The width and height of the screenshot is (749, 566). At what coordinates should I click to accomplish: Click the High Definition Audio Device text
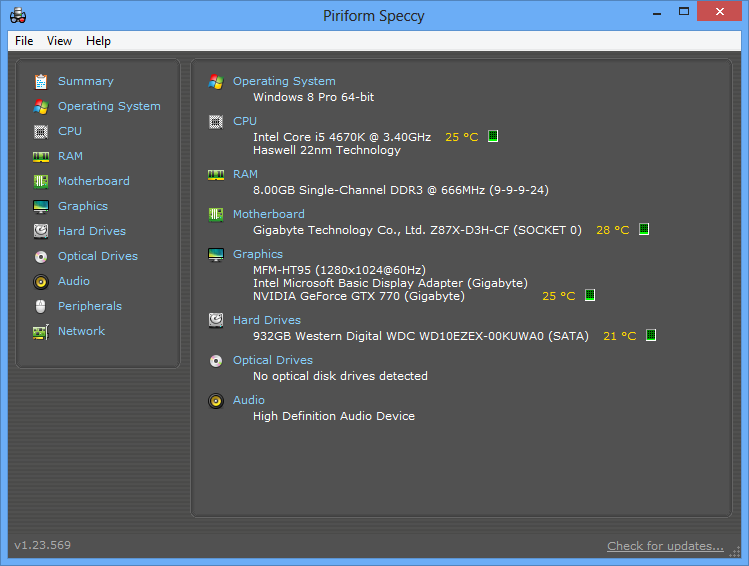334,416
